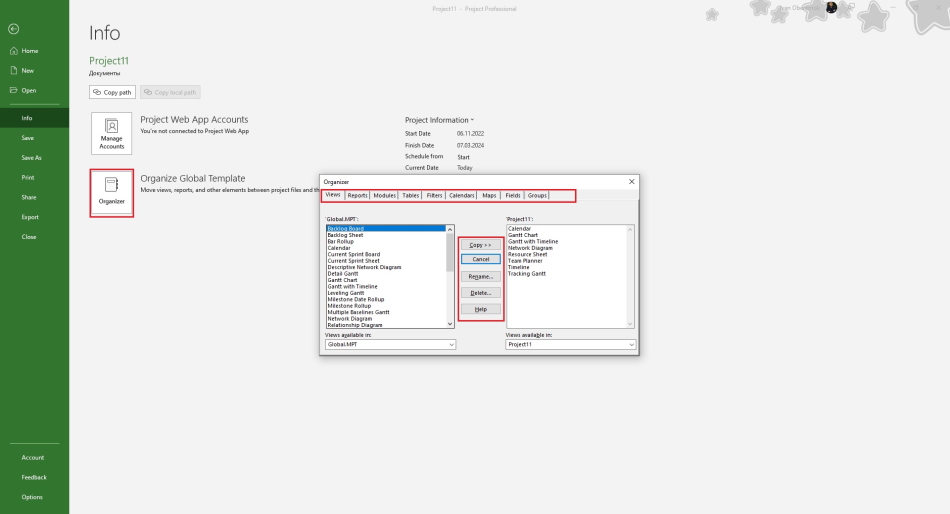Switch to the Views tab in Organizer
The width and height of the screenshot is (950, 514).
[333, 195]
